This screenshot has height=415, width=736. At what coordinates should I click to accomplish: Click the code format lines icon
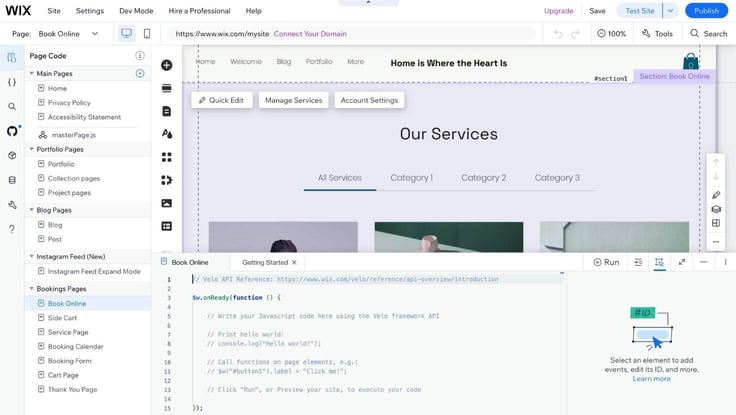point(638,262)
